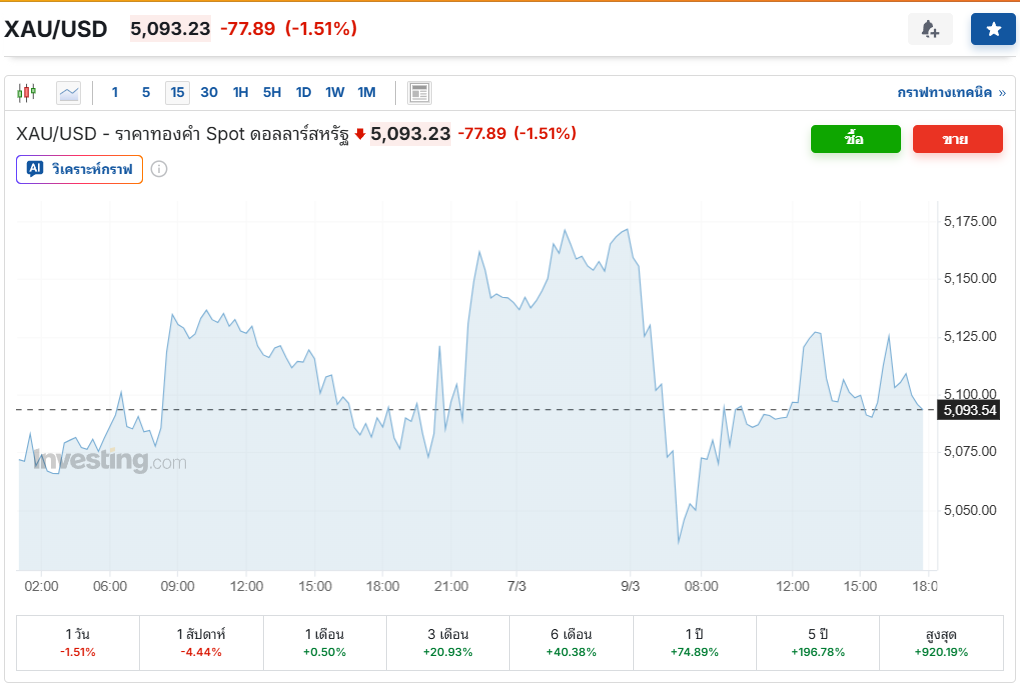Open the info tooltip icon

point(158,169)
